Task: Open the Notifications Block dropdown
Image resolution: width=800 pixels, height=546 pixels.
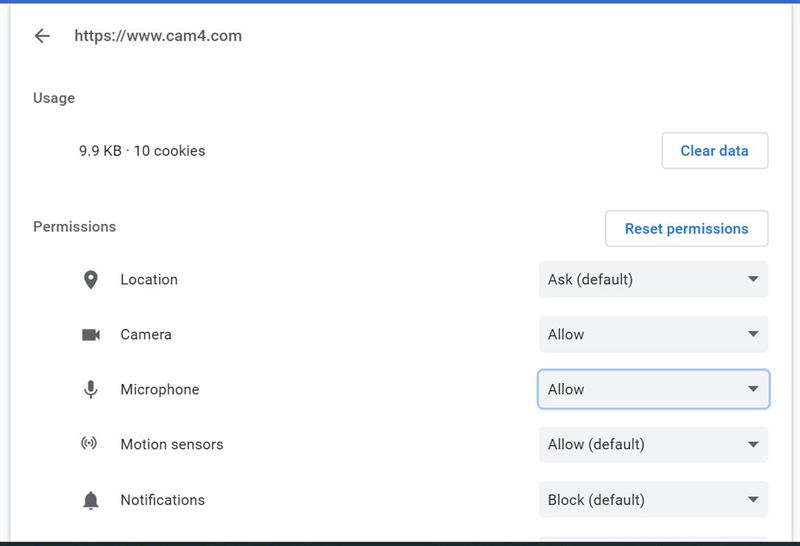Action: tap(654, 500)
